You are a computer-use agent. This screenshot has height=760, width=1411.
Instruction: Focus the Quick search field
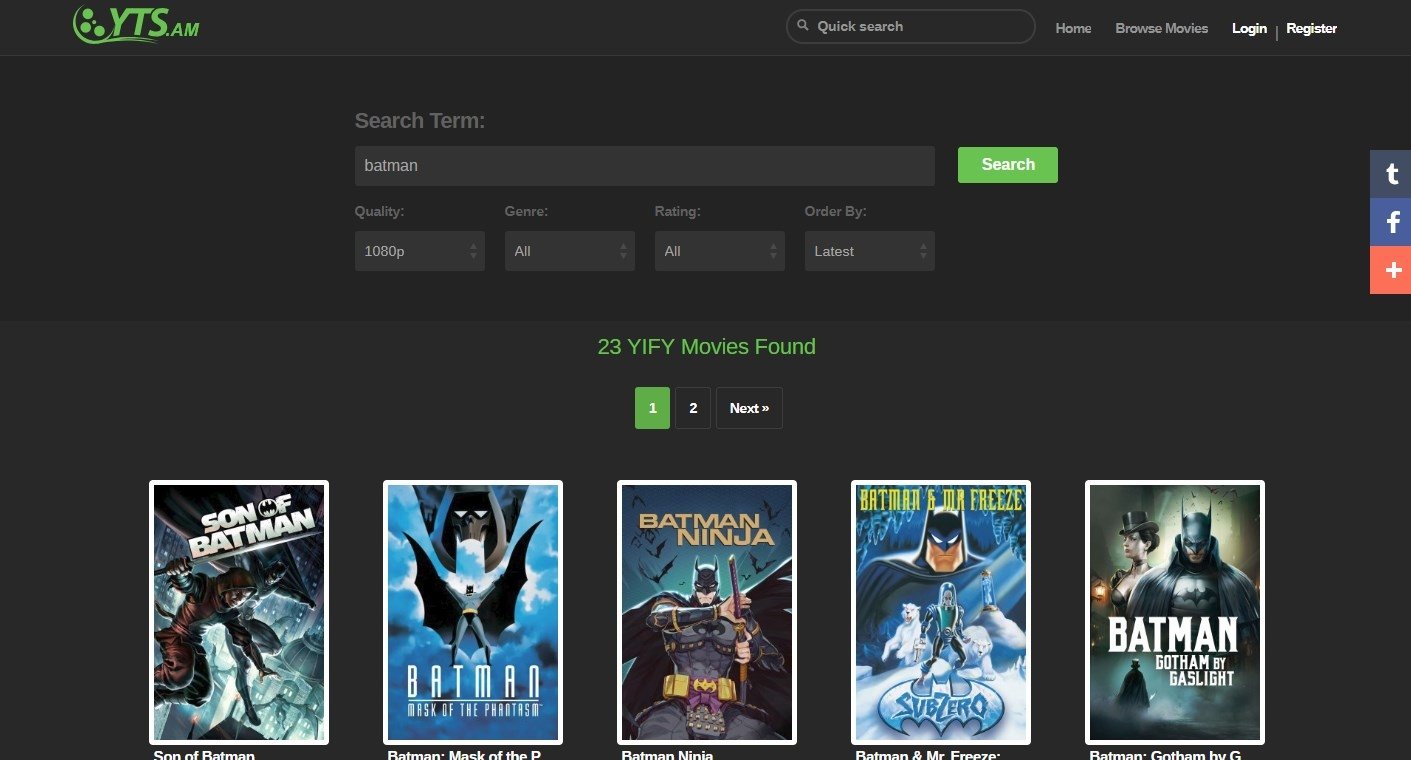(x=911, y=26)
